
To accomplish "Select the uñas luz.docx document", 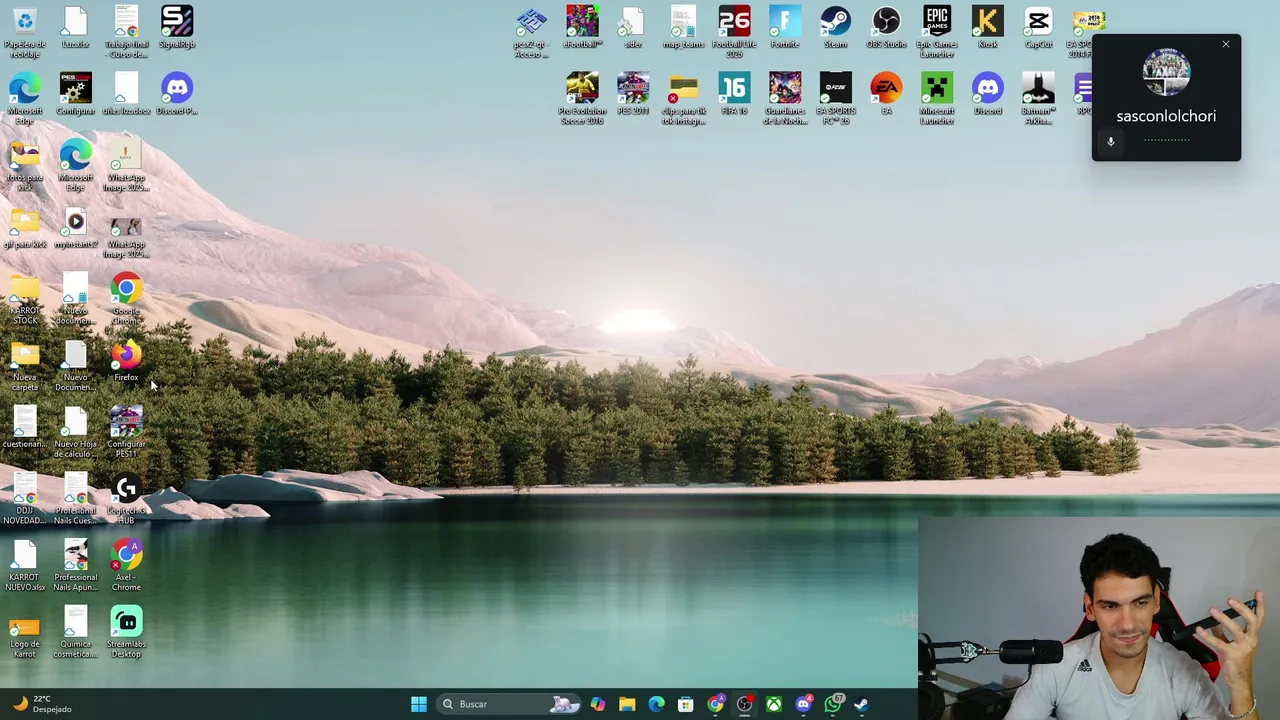I will click(x=126, y=94).
